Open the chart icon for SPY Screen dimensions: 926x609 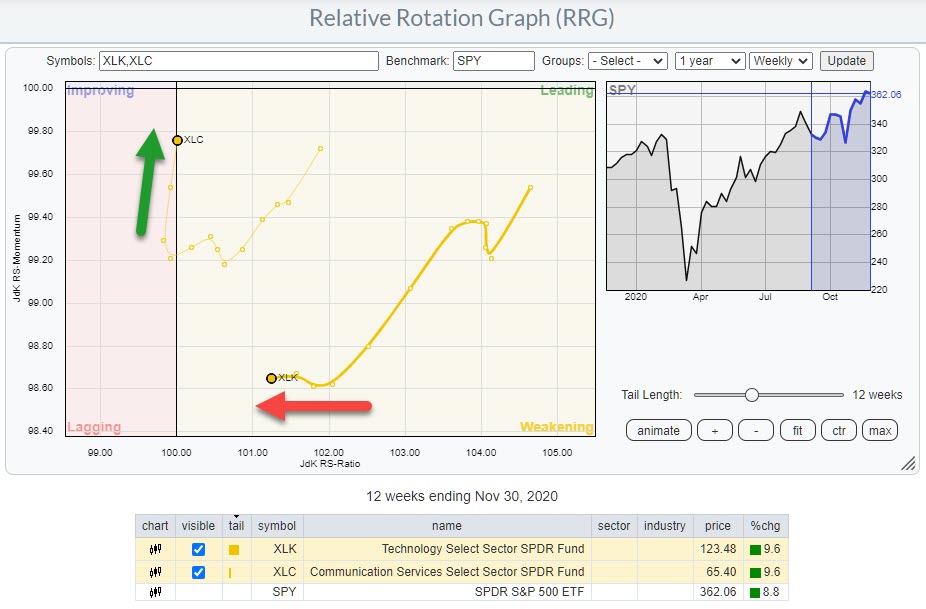click(x=155, y=593)
